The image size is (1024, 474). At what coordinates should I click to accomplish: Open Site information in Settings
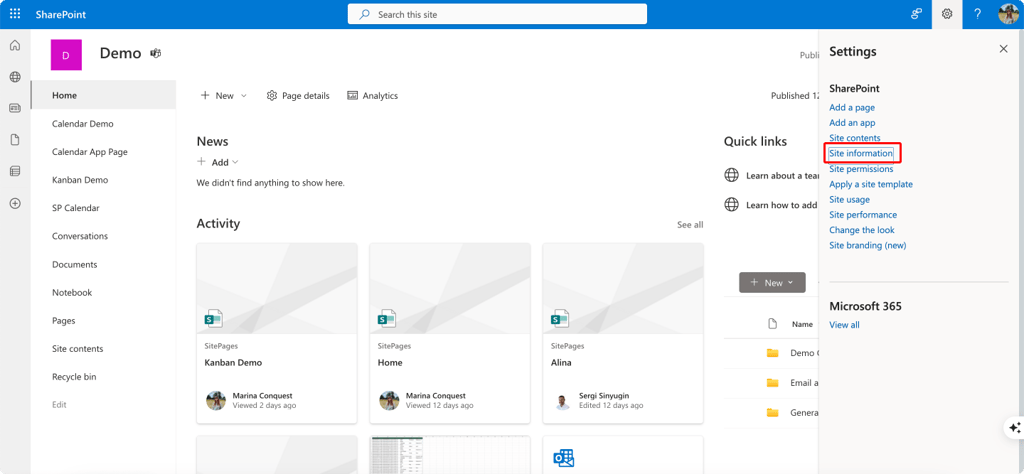(x=861, y=153)
